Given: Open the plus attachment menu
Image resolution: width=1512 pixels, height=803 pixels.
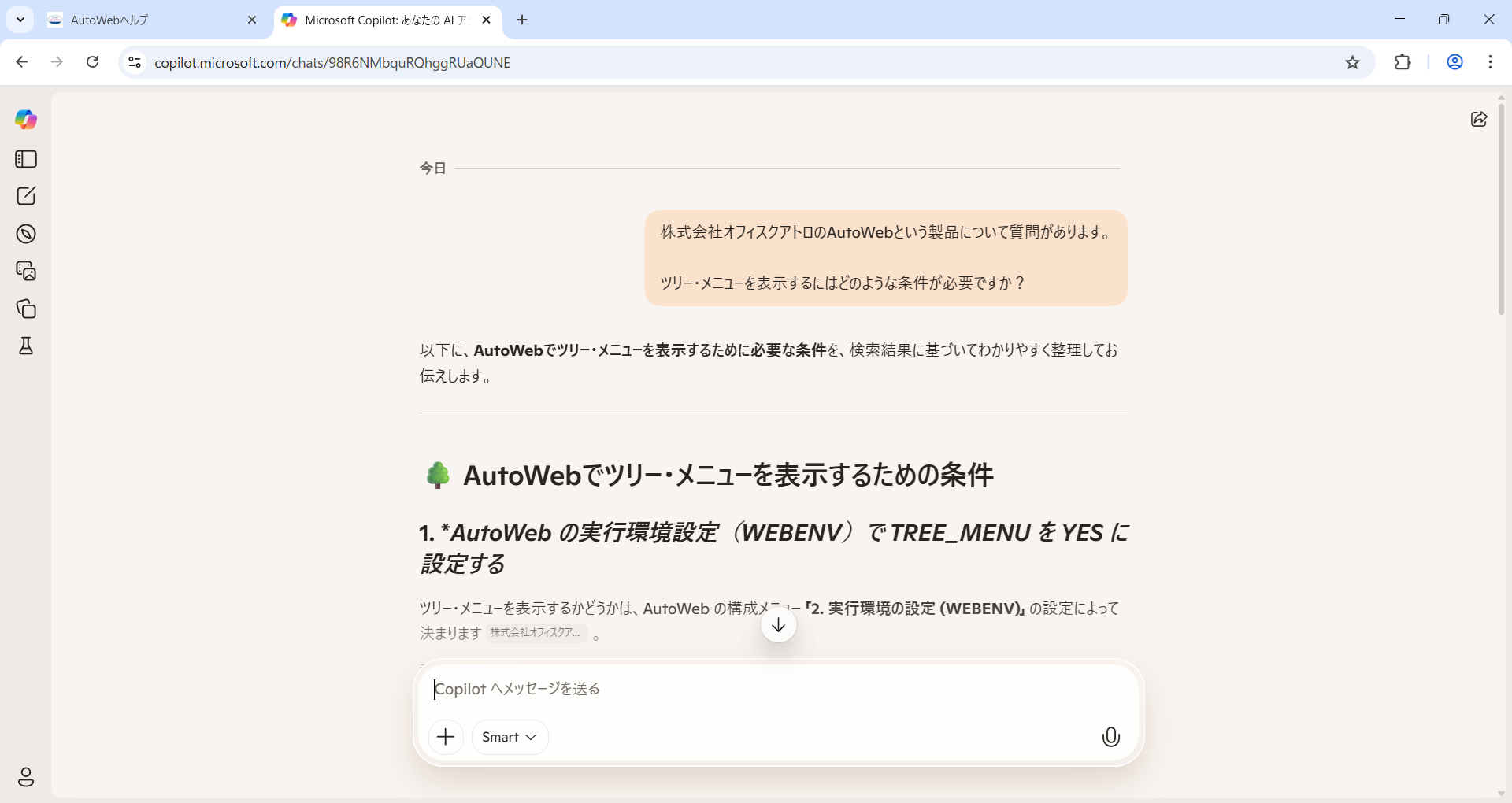Looking at the screenshot, I should coord(446,737).
